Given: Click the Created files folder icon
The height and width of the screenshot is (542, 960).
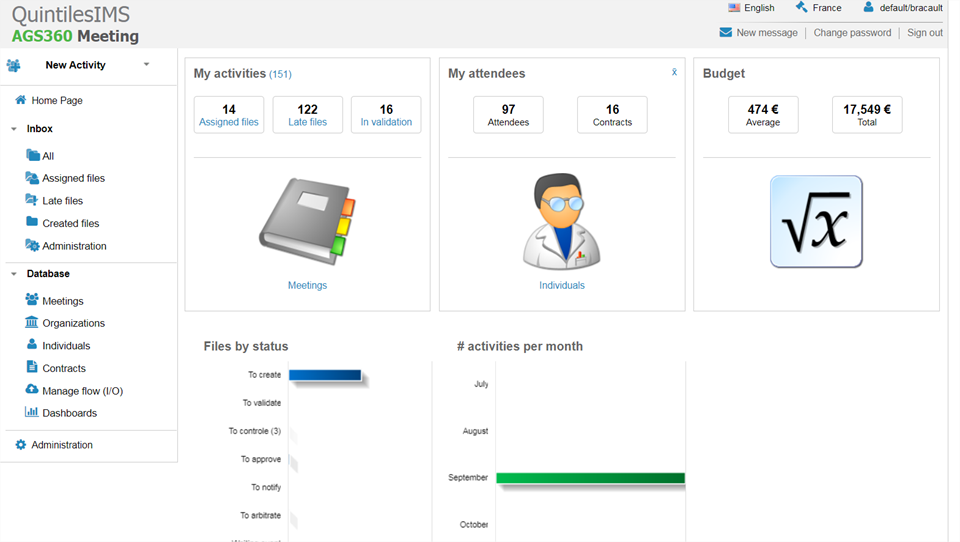Looking at the screenshot, I should tap(32, 222).
